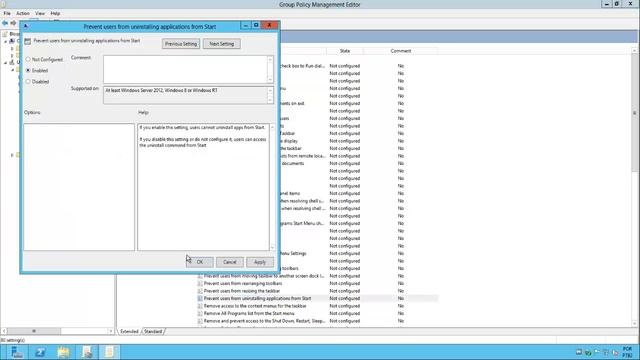640x360 pixels.
Task: Open File Explorer from the taskbar
Action: [63, 352]
